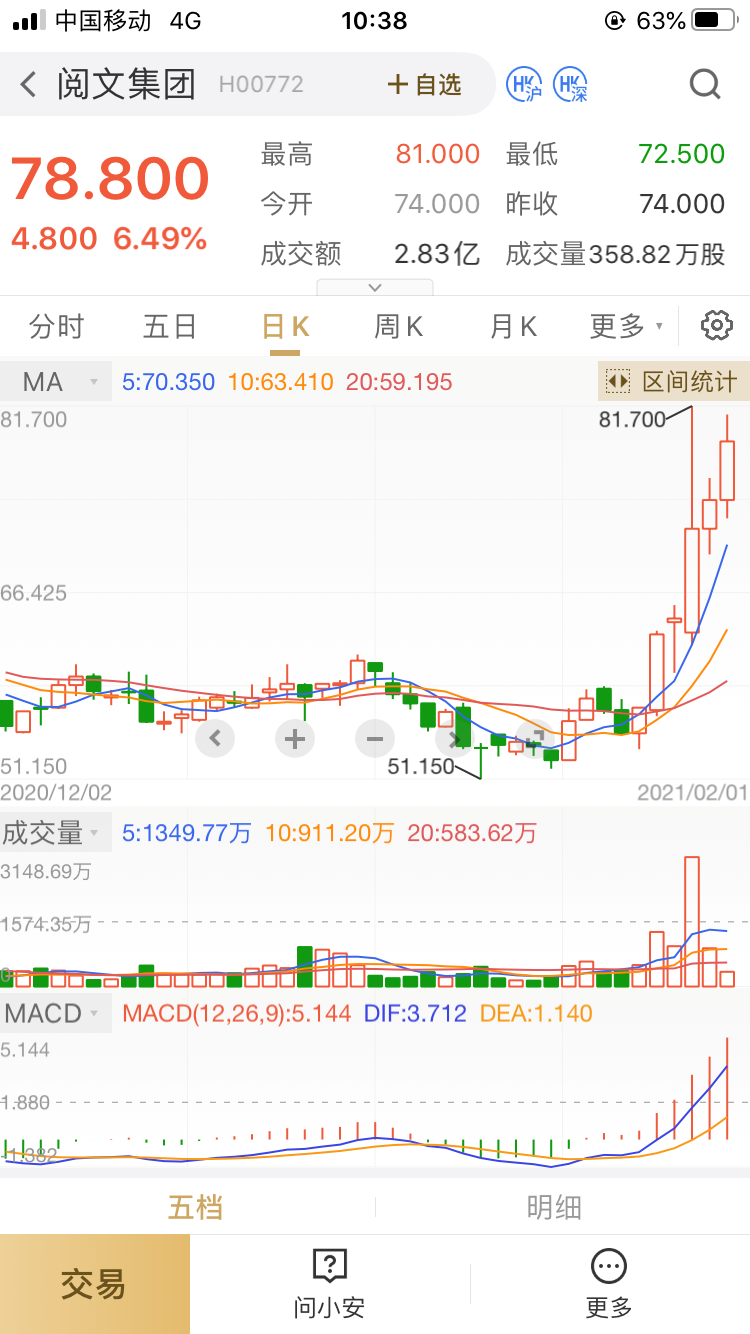The height and width of the screenshot is (1334, 750).
Task: Switch to 明细 trade details tab
Action: tap(554, 1208)
